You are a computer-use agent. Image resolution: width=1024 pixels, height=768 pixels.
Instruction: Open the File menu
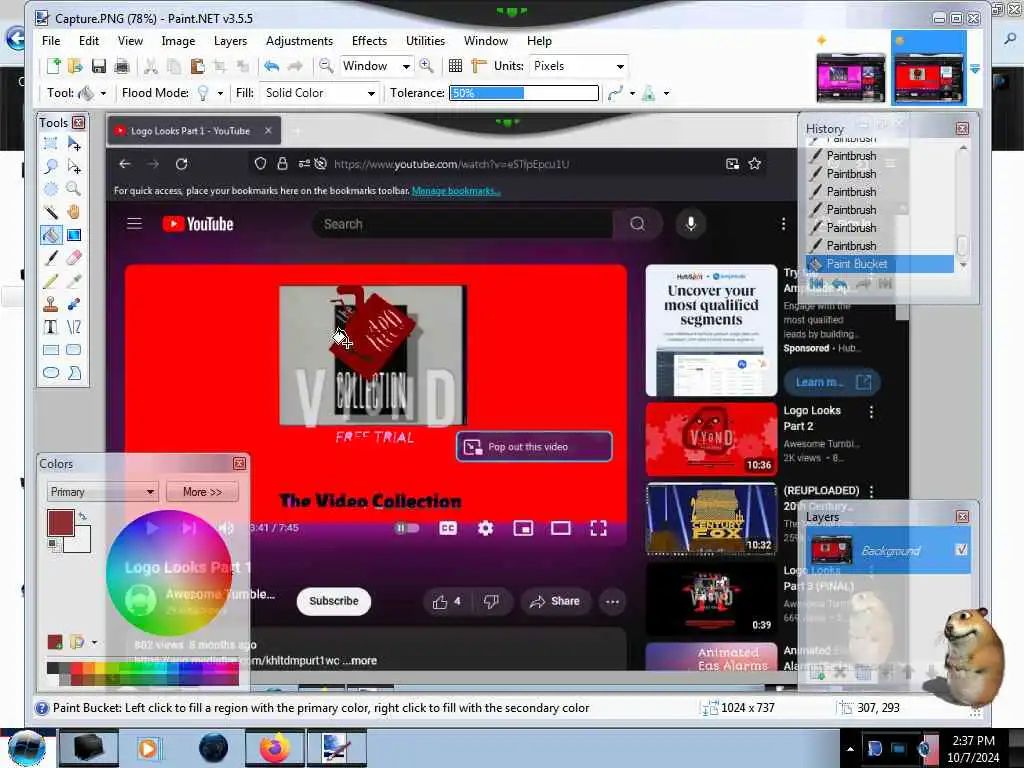(x=51, y=40)
